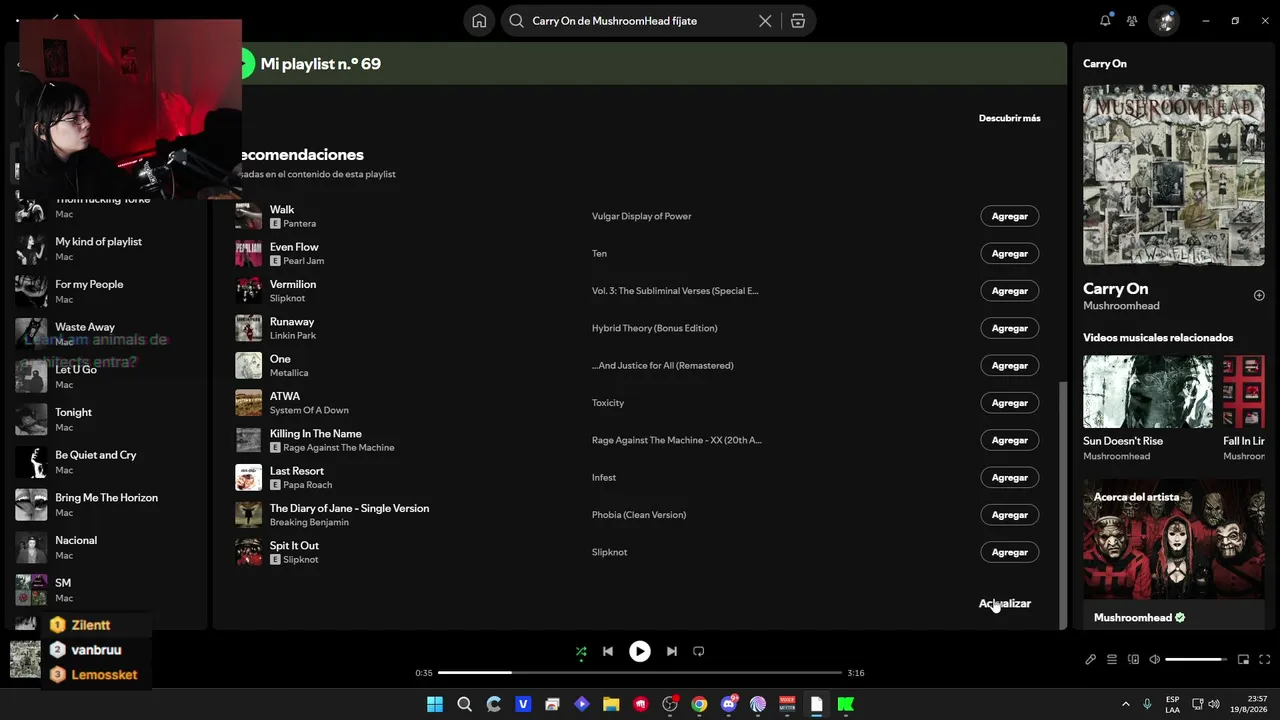
Task: Mute audio with the speaker icon
Action: tap(1155, 659)
